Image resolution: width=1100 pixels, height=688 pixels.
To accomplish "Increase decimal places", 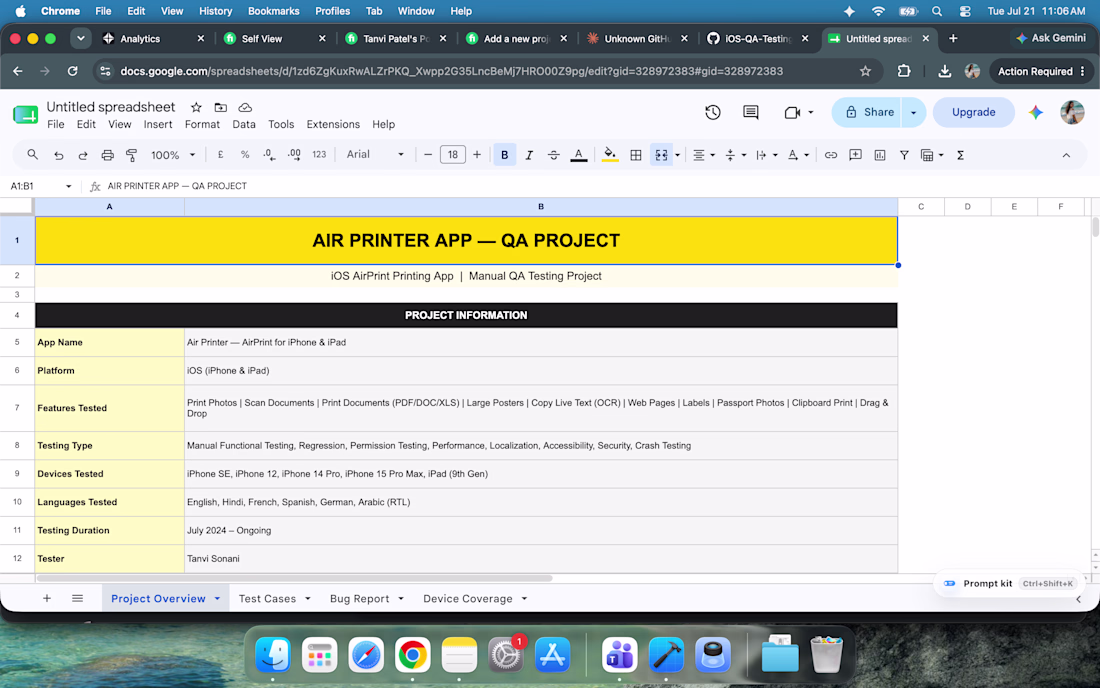I will [295, 155].
